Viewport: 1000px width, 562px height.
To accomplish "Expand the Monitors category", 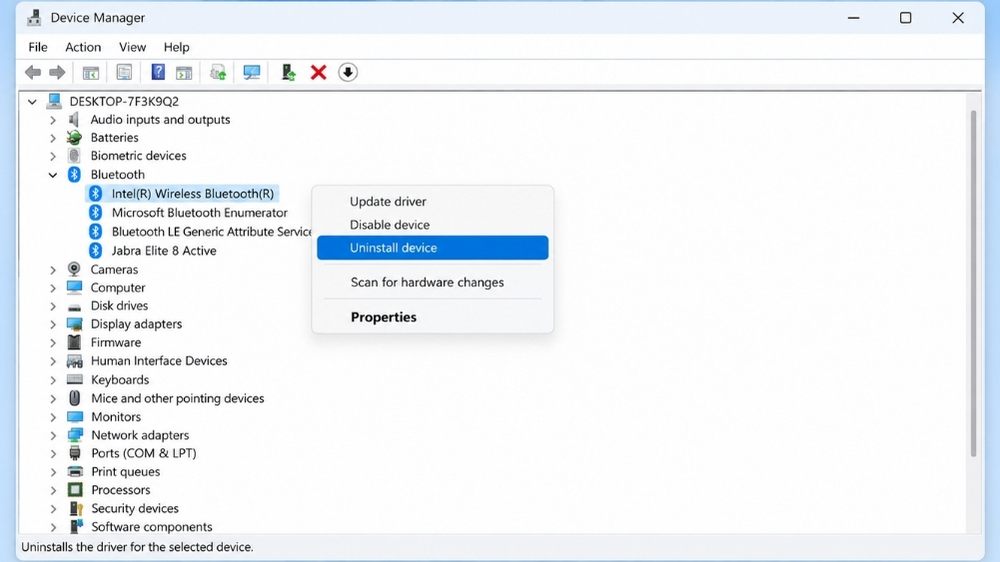I will 53,417.
